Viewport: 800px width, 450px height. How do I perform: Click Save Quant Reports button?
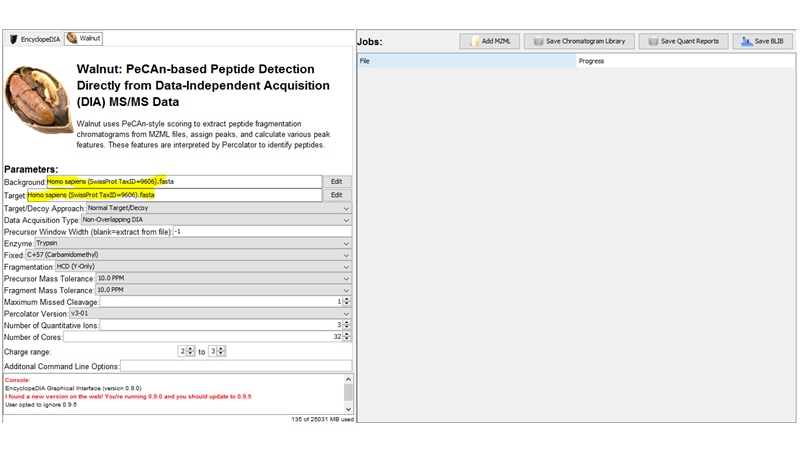click(x=684, y=41)
